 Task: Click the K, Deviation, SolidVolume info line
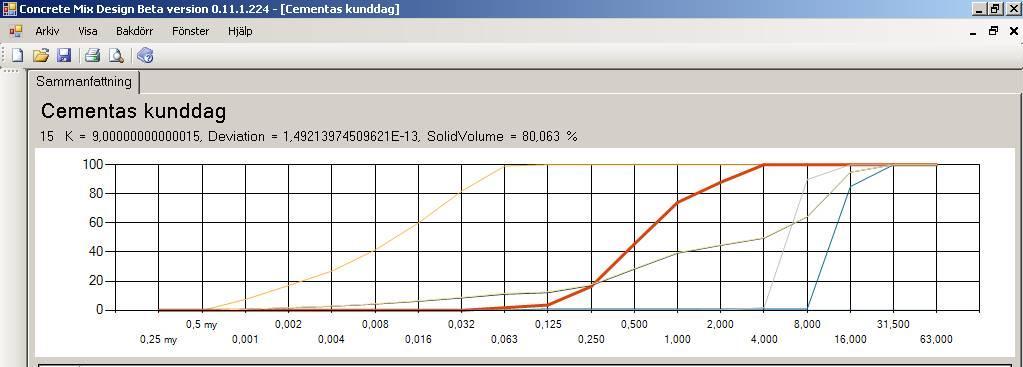click(309, 136)
